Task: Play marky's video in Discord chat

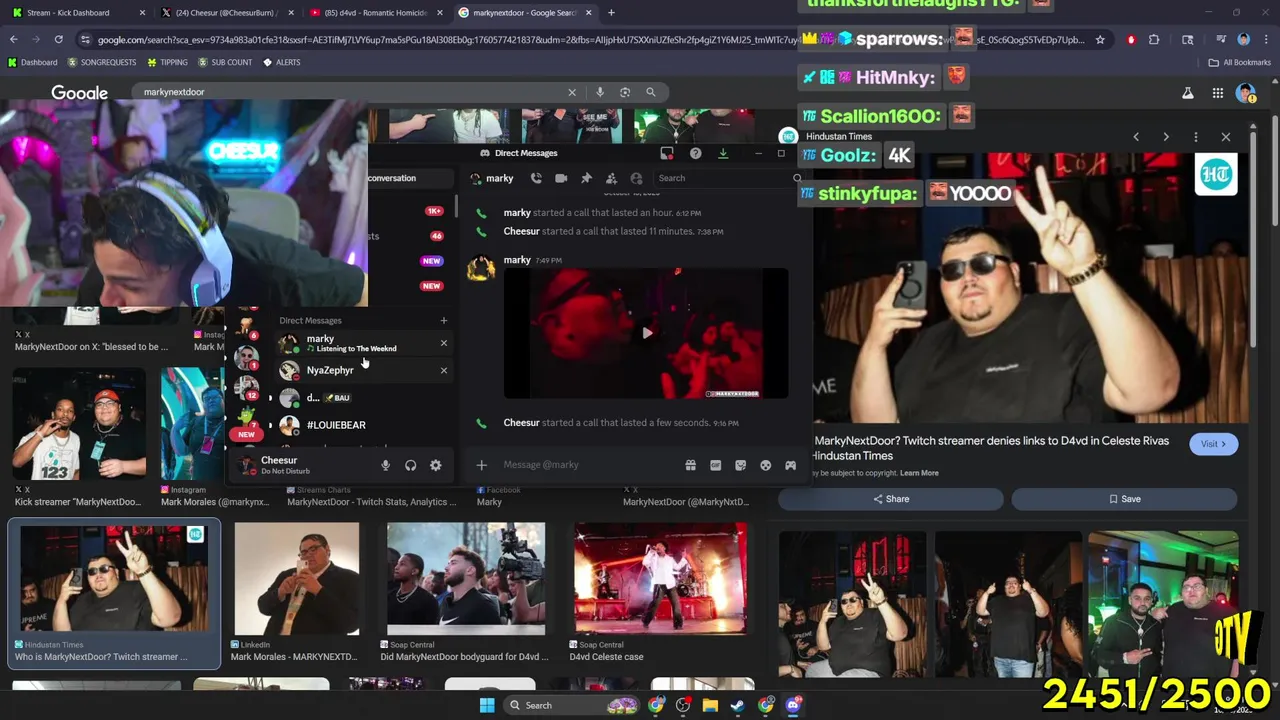Action: tap(646, 333)
